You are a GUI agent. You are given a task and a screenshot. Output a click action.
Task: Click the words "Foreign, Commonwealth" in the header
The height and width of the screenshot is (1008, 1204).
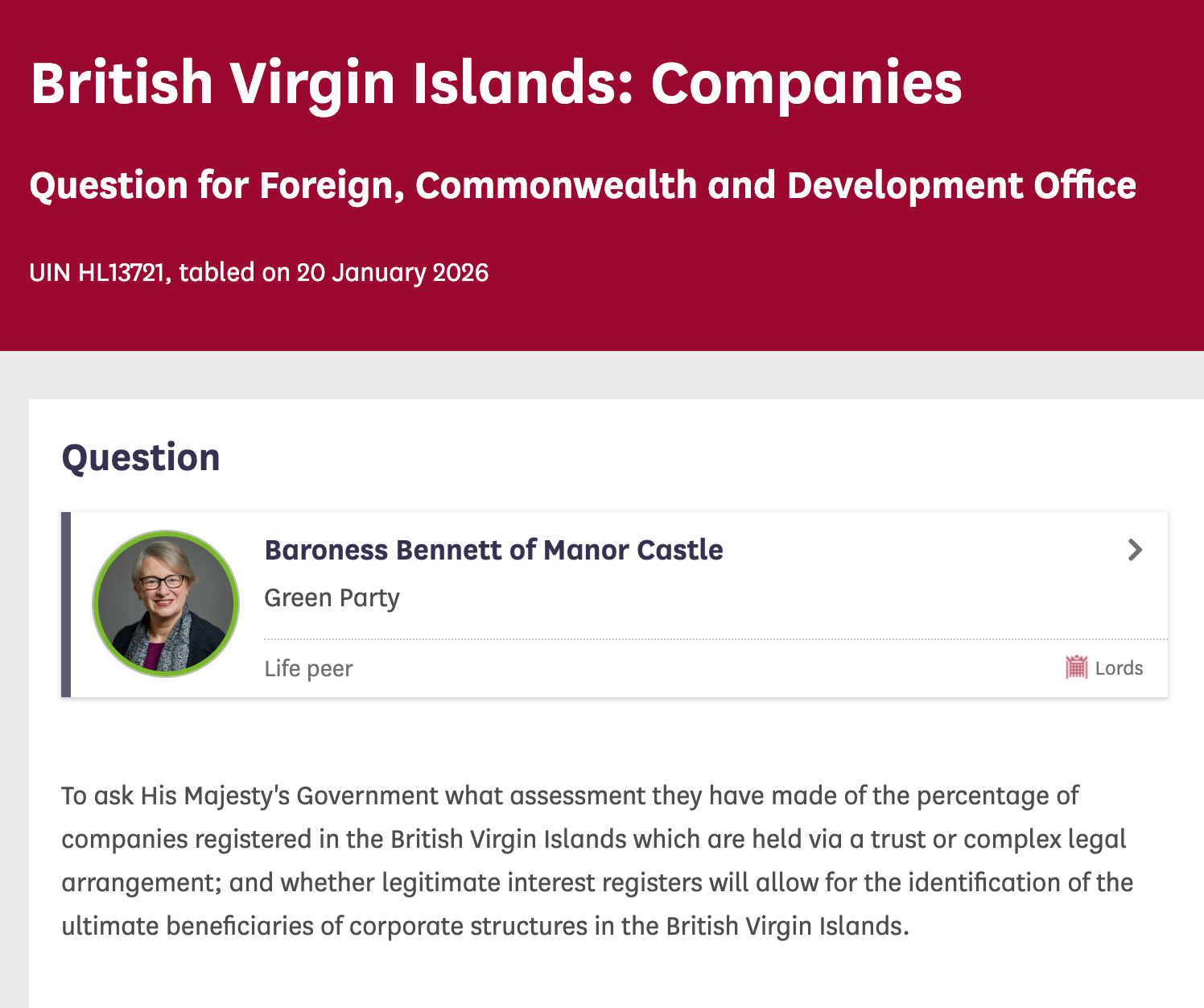tap(555, 185)
